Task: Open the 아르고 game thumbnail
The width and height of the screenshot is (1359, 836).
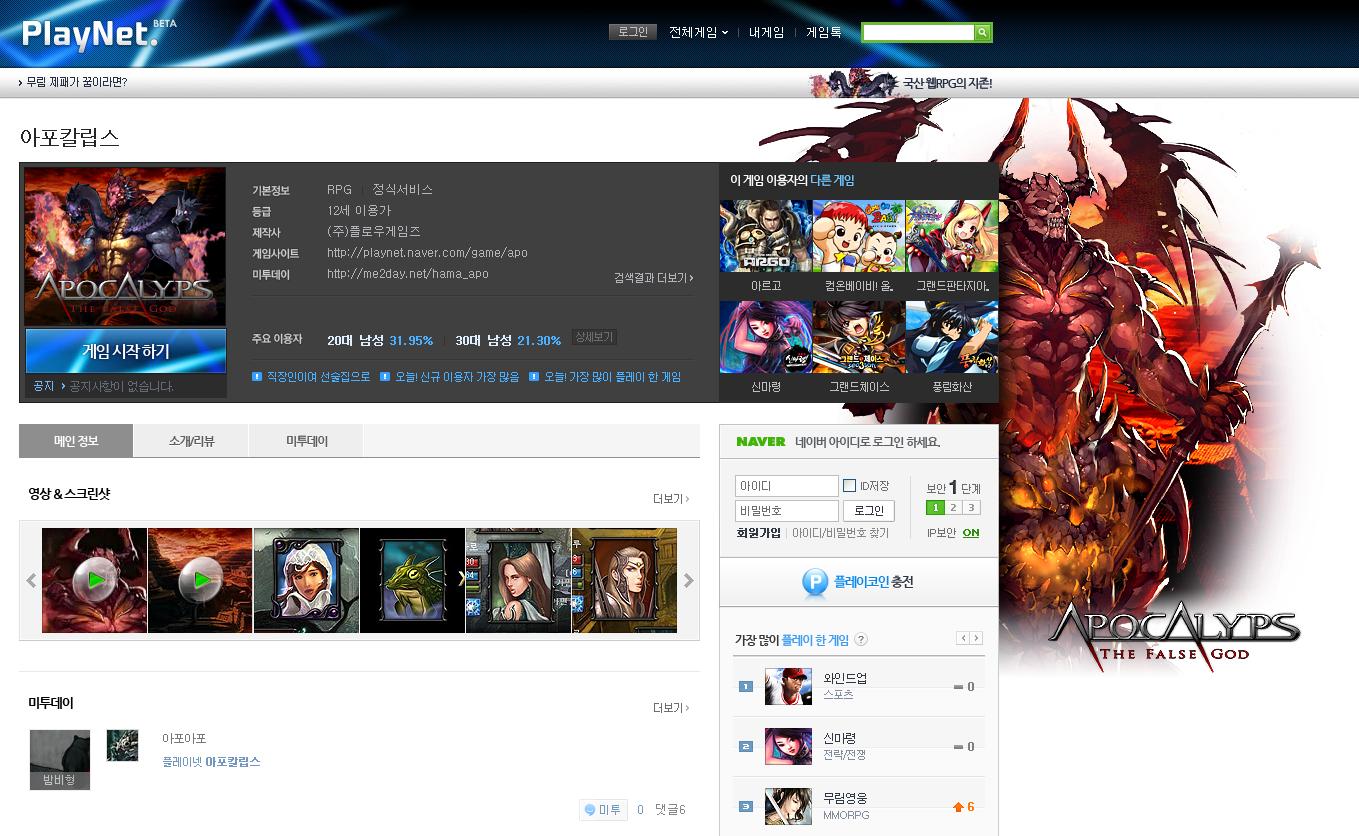Action: pos(765,236)
